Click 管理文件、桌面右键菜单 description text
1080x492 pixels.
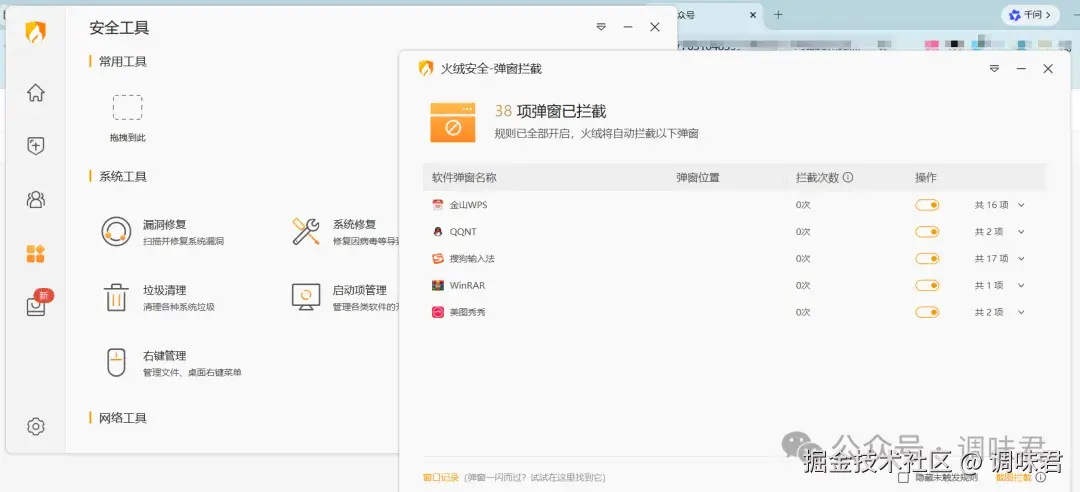pyautogui.click(x=192, y=372)
